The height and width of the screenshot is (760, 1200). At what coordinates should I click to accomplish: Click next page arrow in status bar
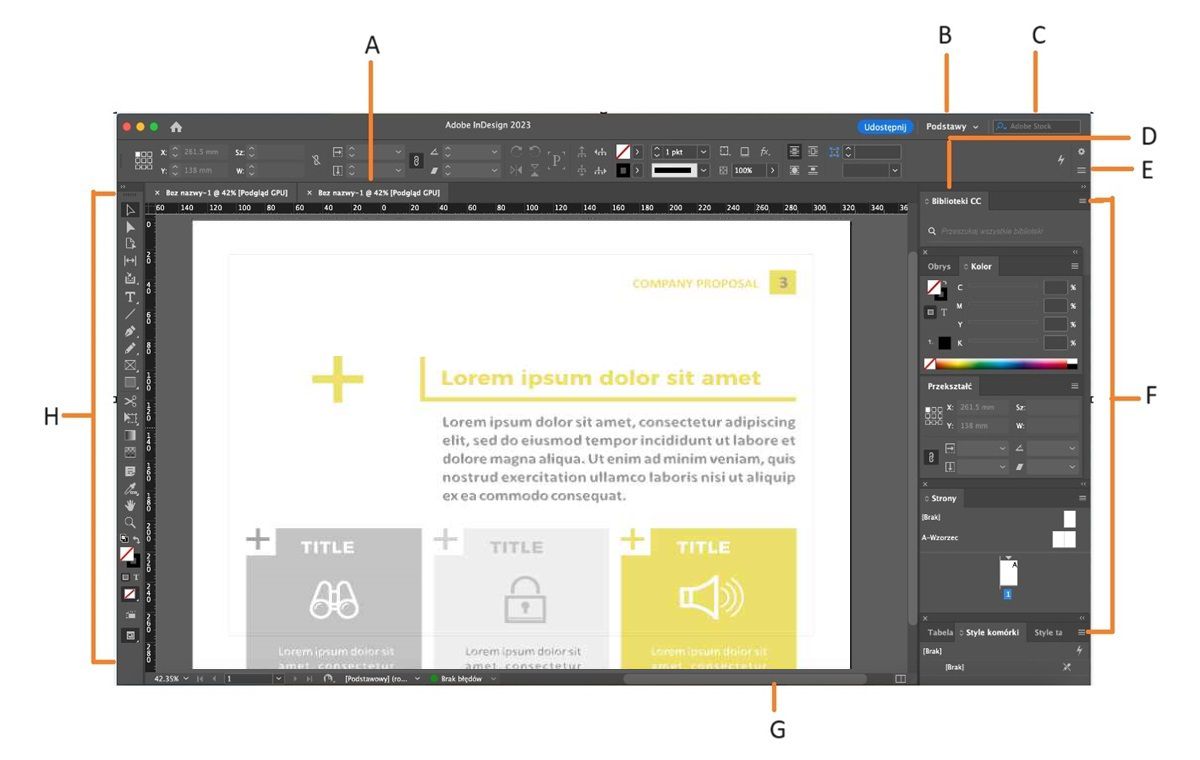pos(294,678)
